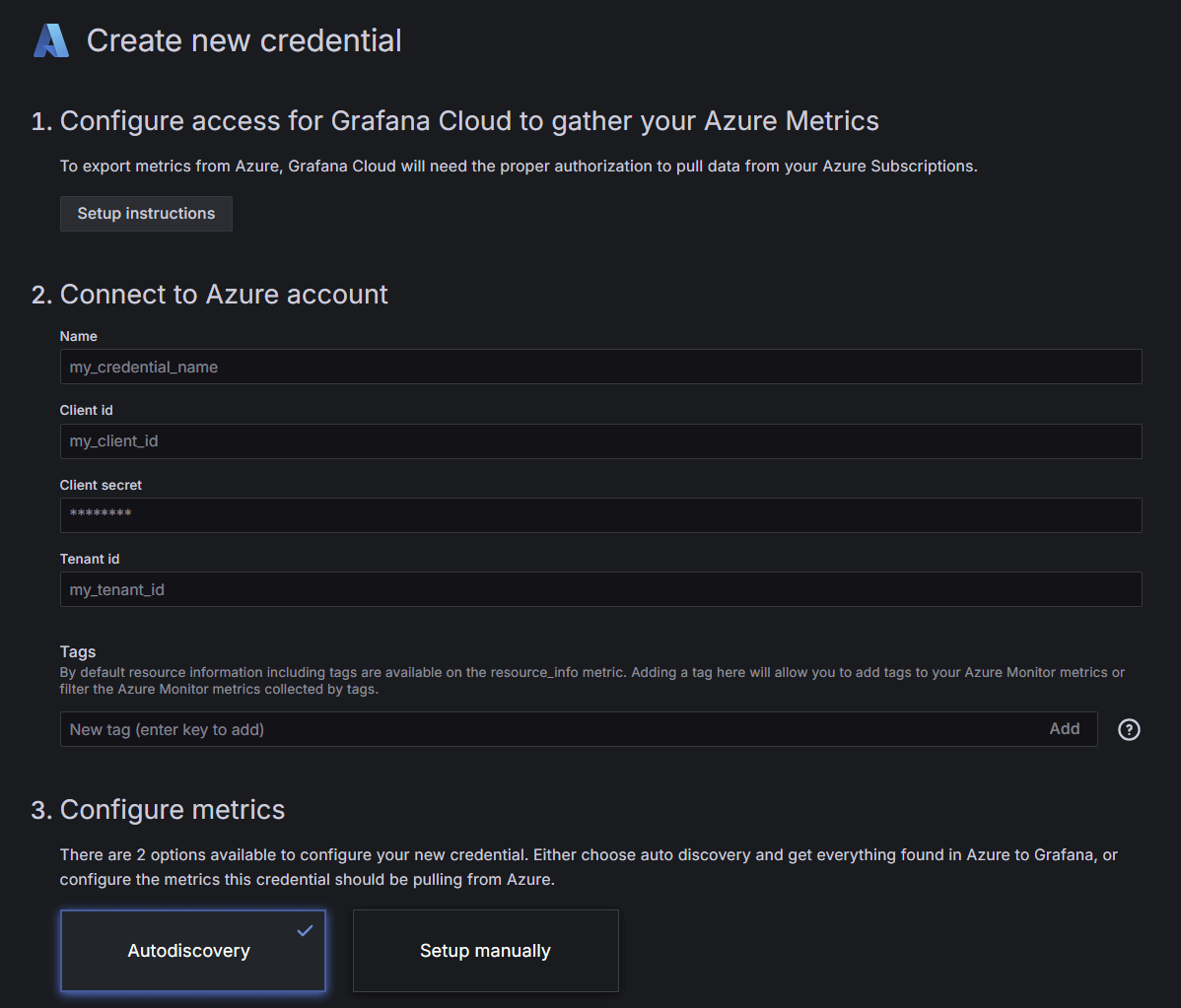Open the Setup instructions
Image resolution: width=1181 pixels, height=1008 pixels.
click(145, 213)
